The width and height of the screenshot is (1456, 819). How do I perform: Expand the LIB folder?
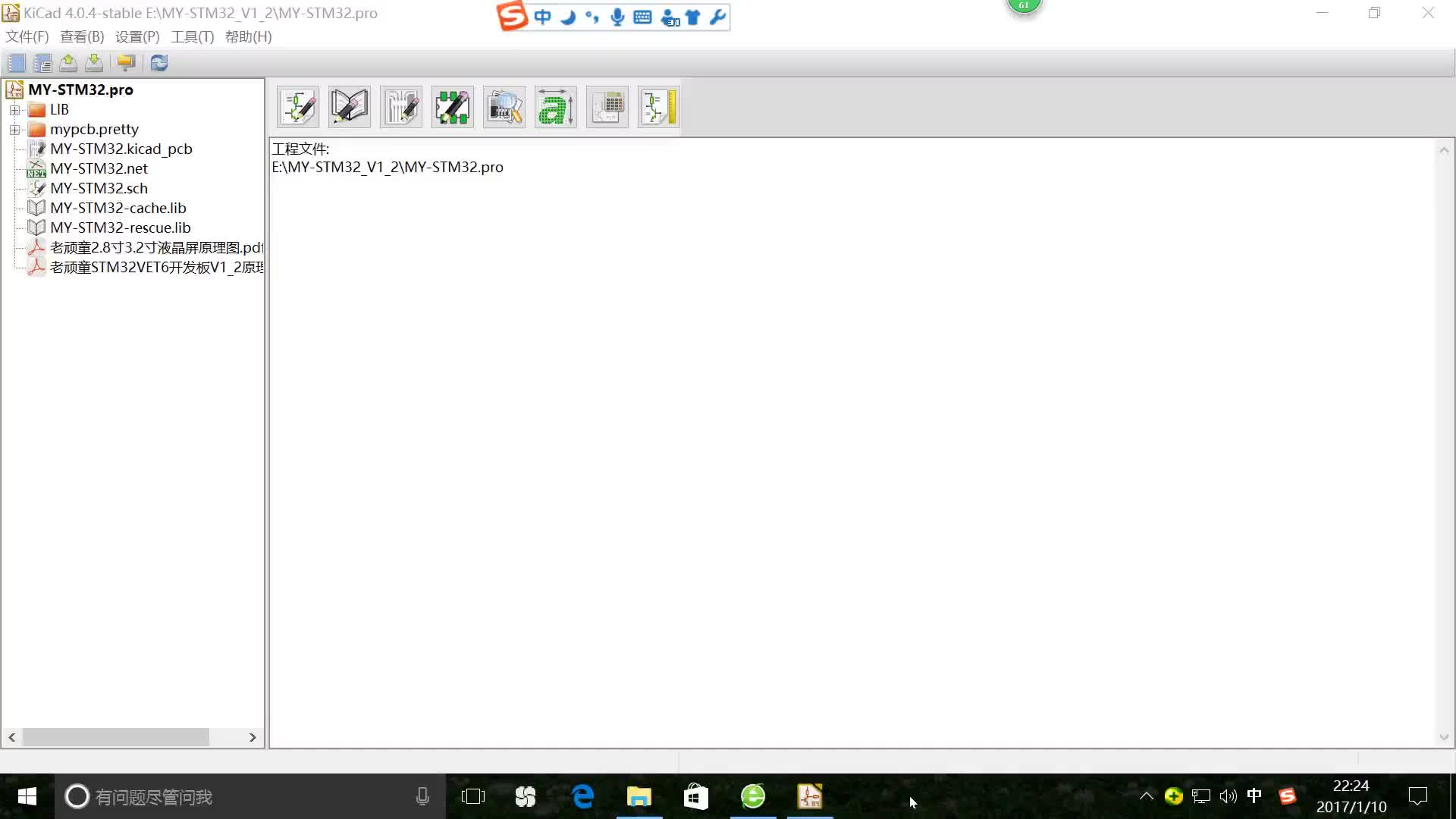[x=14, y=110]
